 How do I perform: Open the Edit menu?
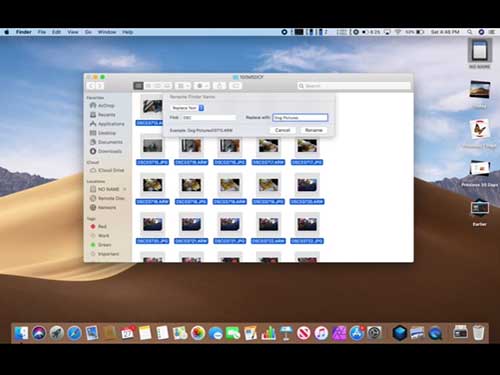pyautogui.click(x=56, y=32)
